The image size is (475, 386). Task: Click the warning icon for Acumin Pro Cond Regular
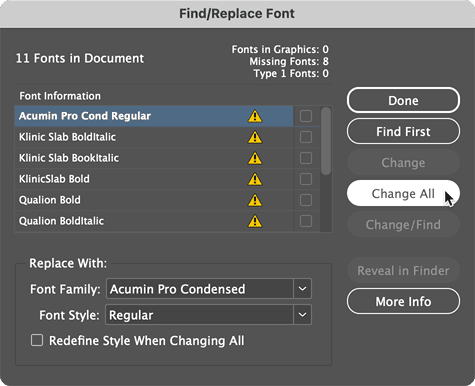click(x=255, y=116)
